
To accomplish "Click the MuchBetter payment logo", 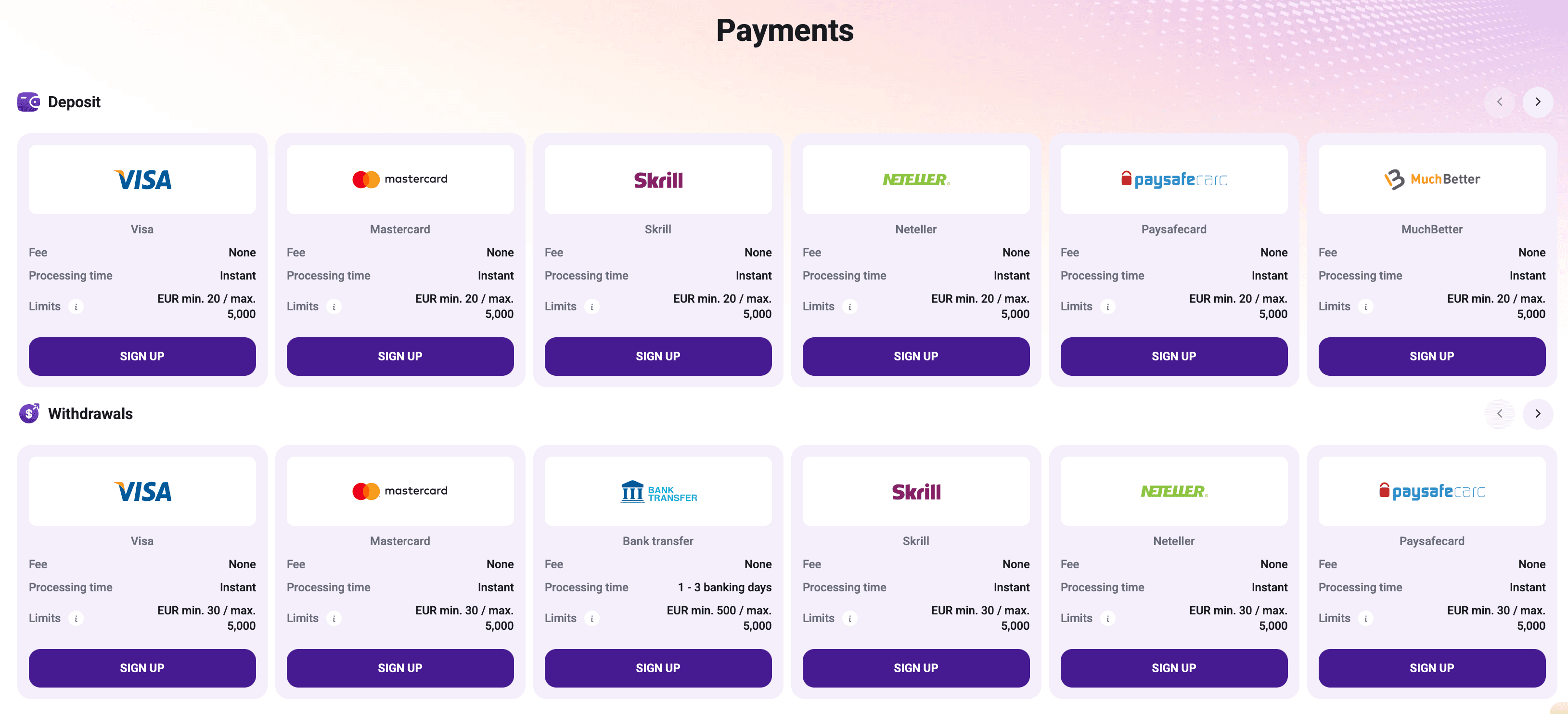I will (x=1432, y=179).
